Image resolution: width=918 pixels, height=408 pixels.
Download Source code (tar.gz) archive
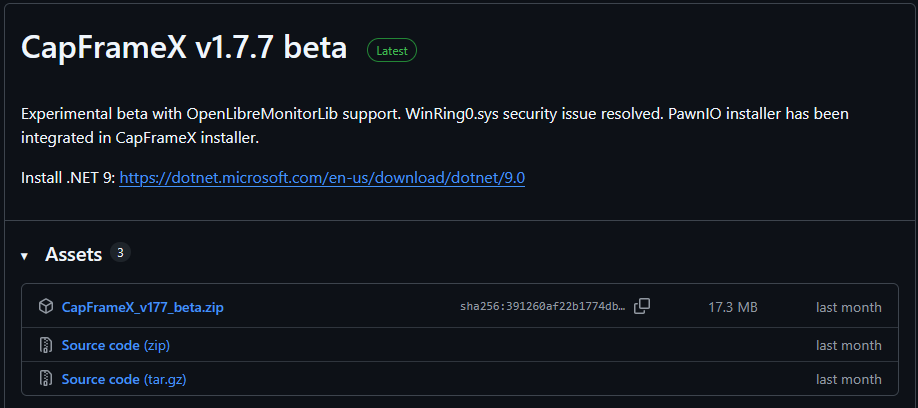tap(100, 379)
